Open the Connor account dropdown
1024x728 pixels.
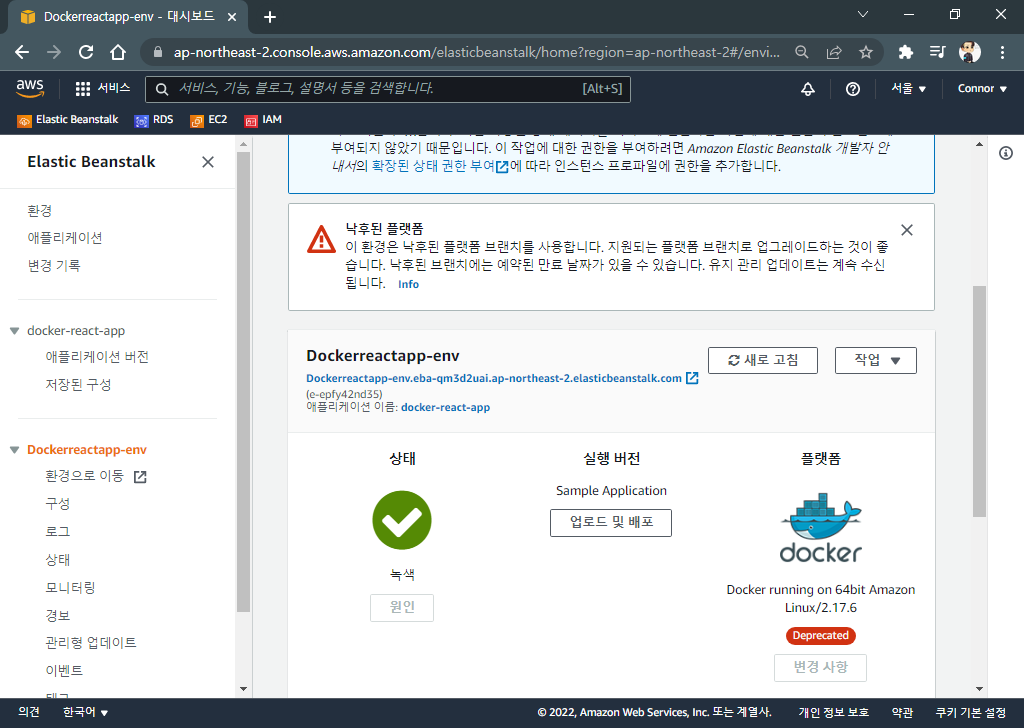tap(982, 89)
